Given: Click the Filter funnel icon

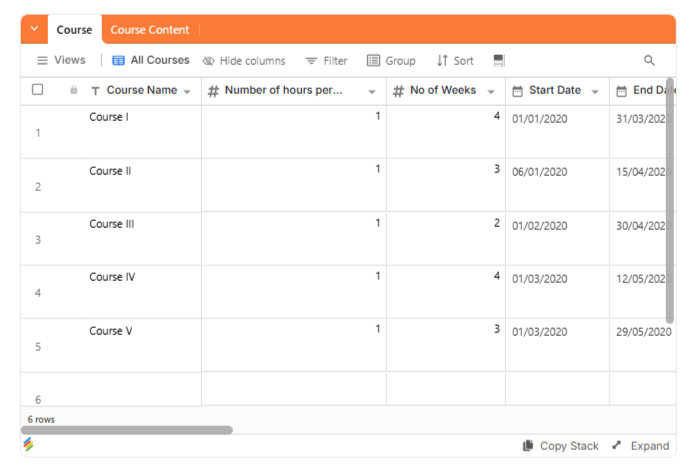Looking at the screenshot, I should (311, 61).
